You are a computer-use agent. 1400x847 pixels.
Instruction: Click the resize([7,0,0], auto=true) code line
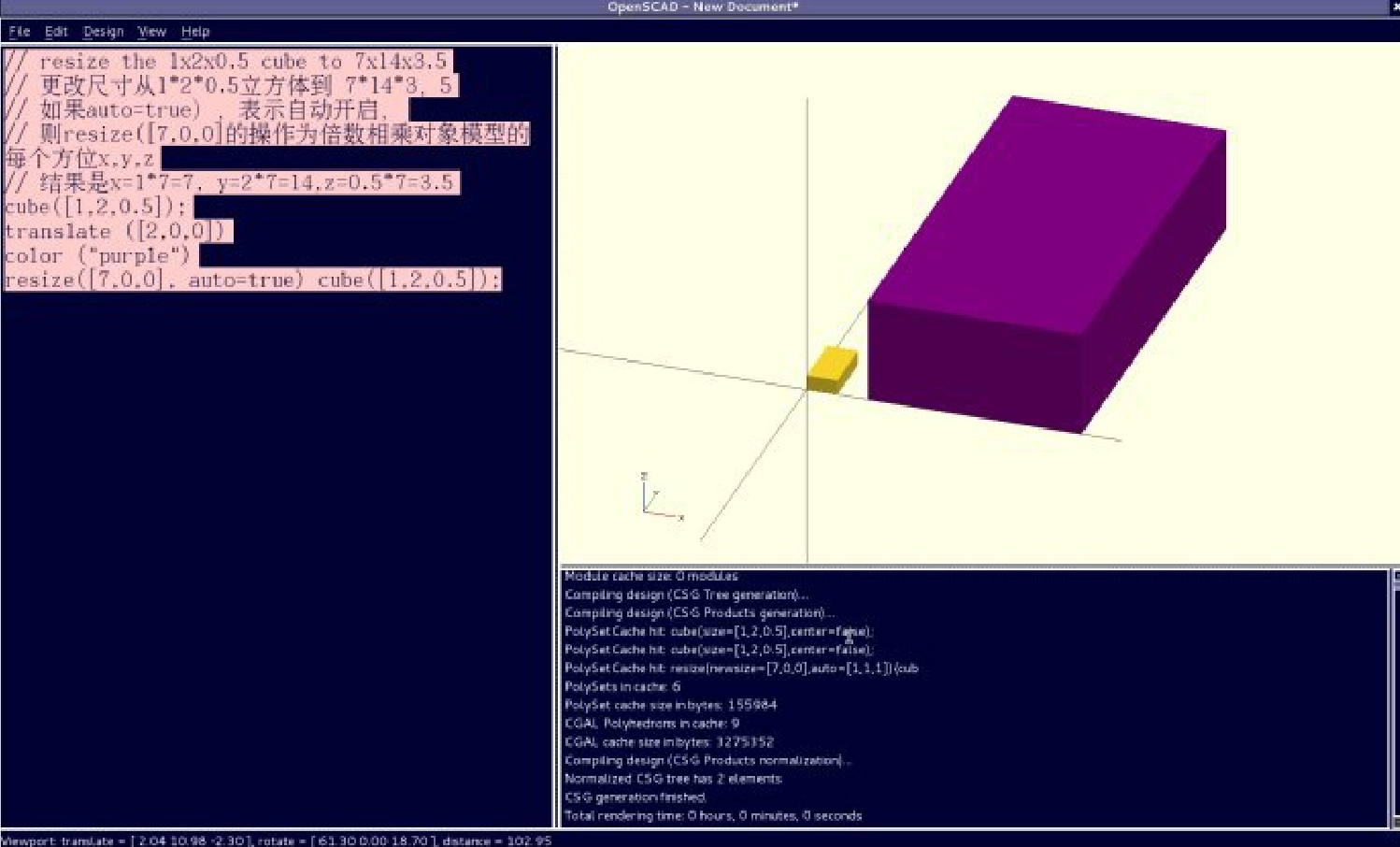point(252,280)
